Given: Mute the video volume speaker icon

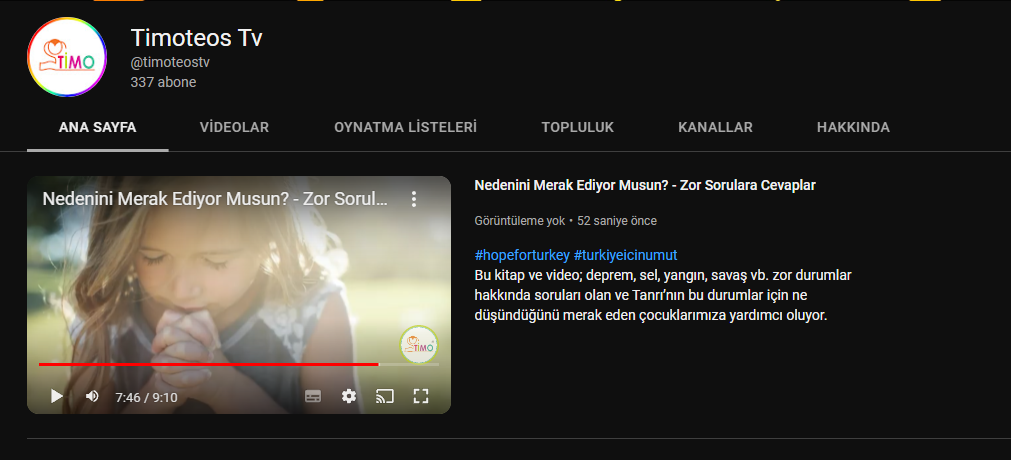Looking at the screenshot, I should (92, 396).
